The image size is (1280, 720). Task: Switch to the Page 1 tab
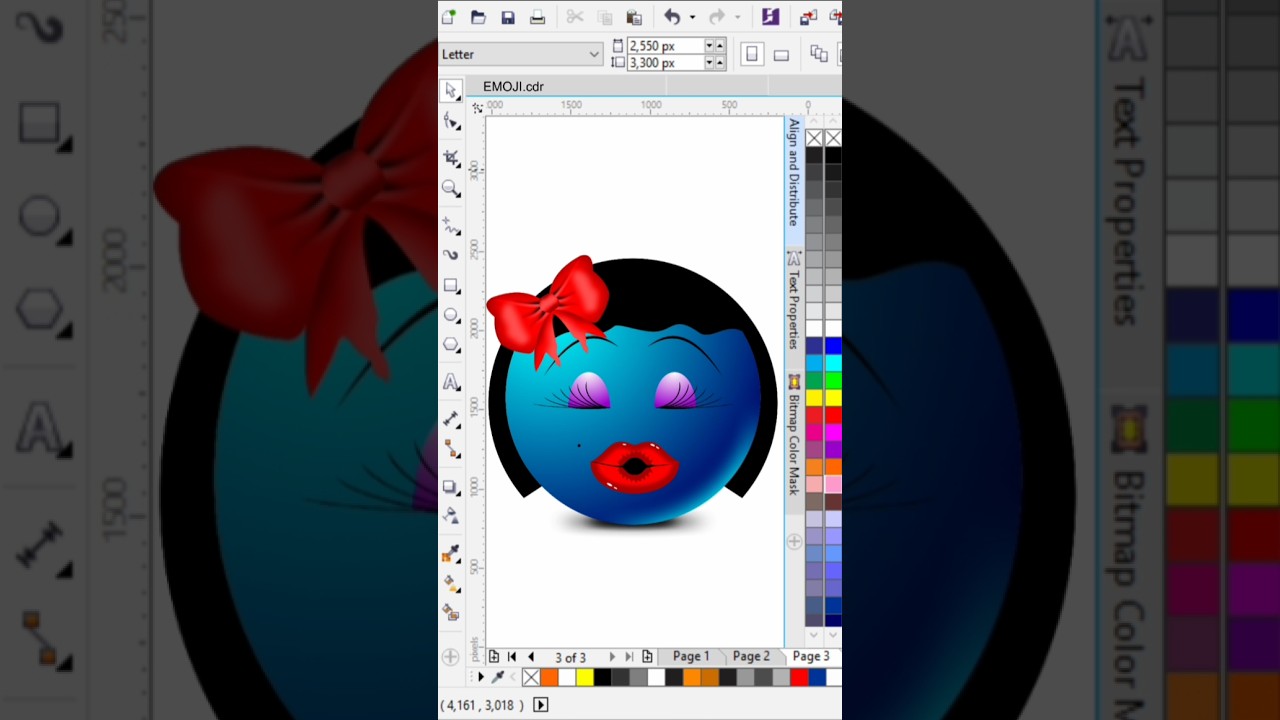[691, 657]
